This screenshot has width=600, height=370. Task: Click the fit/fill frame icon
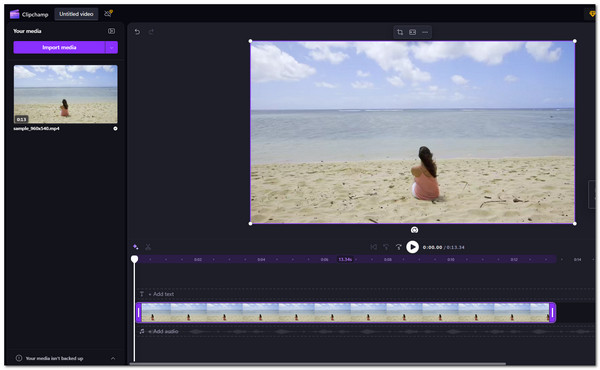412,32
